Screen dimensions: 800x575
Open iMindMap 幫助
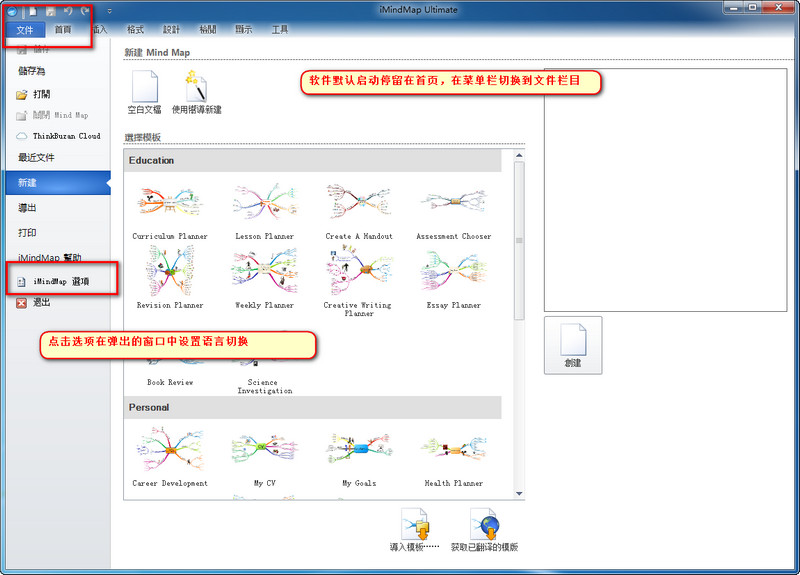49,257
